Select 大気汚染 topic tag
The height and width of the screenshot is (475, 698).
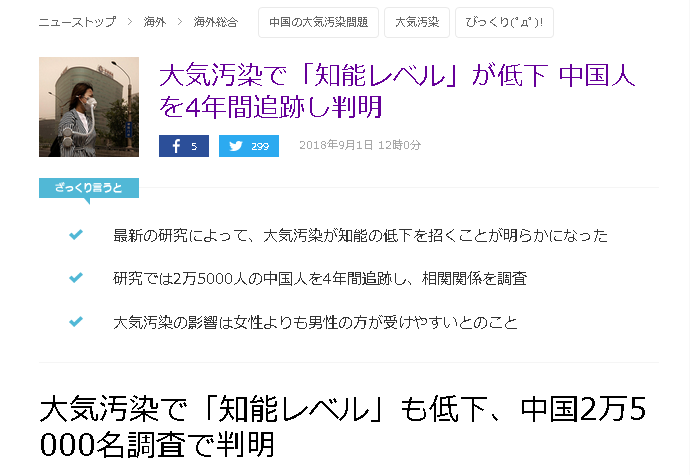(x=417, y=22)
